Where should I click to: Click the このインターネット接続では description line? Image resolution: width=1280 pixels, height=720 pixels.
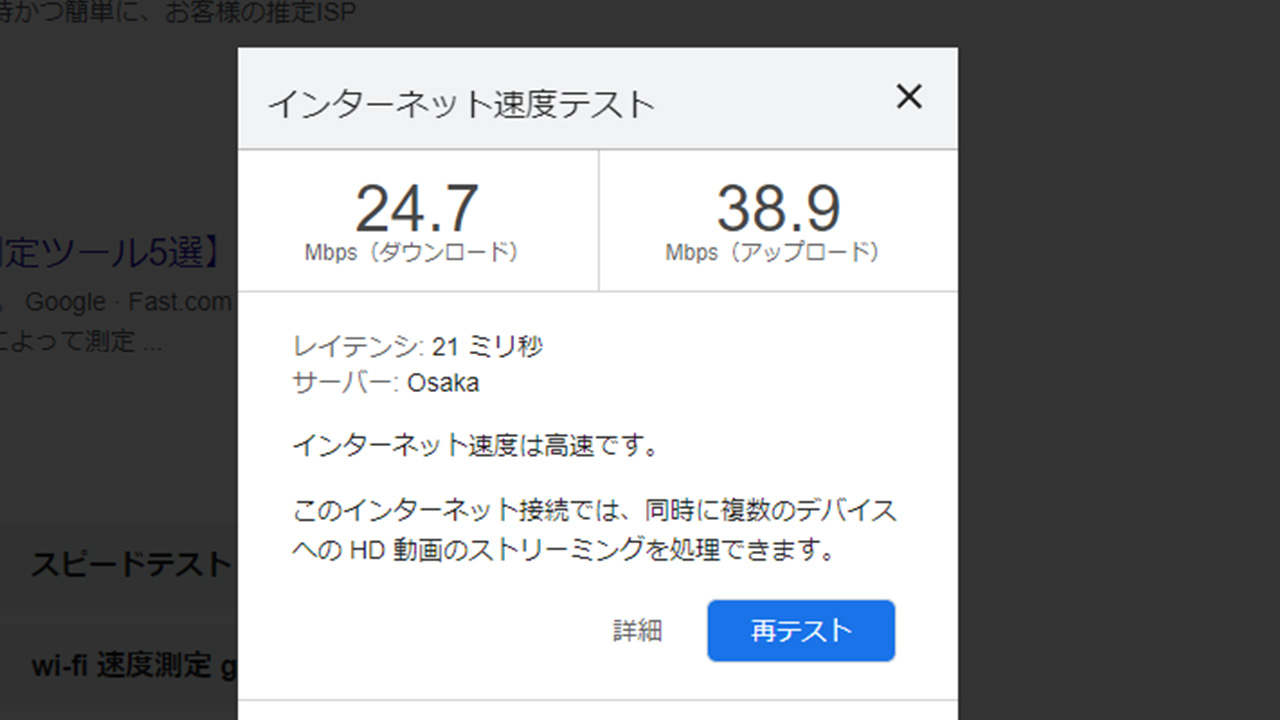pos(594,511)
